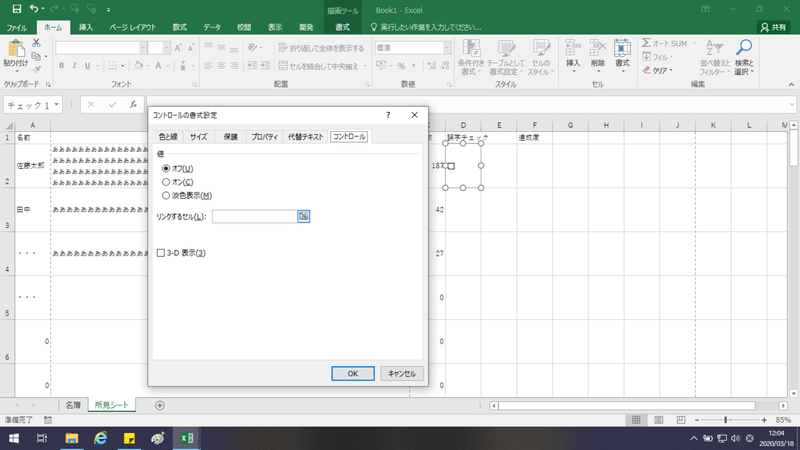Image resolution: width=800 pixels, height=450 pixels.
Task: Click the Windows Start button
Action: coord(14,438)
